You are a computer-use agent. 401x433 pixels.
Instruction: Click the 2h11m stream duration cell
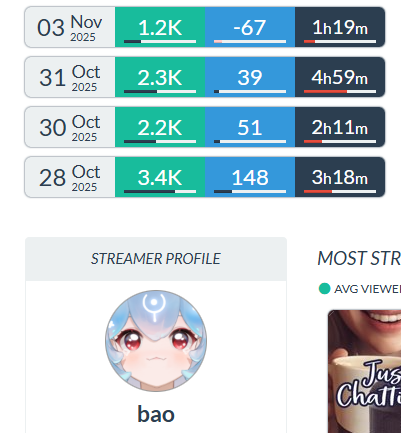point(340,127)
